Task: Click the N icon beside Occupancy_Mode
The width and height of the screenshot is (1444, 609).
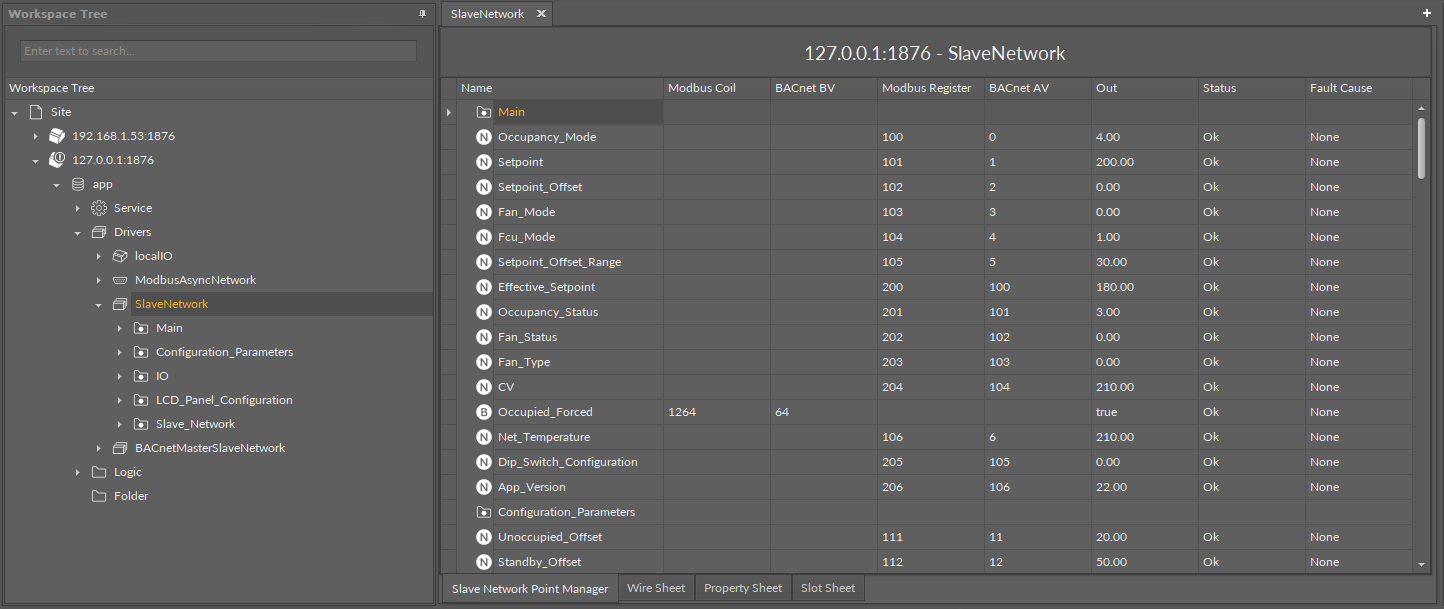Action: pos(484,137)
